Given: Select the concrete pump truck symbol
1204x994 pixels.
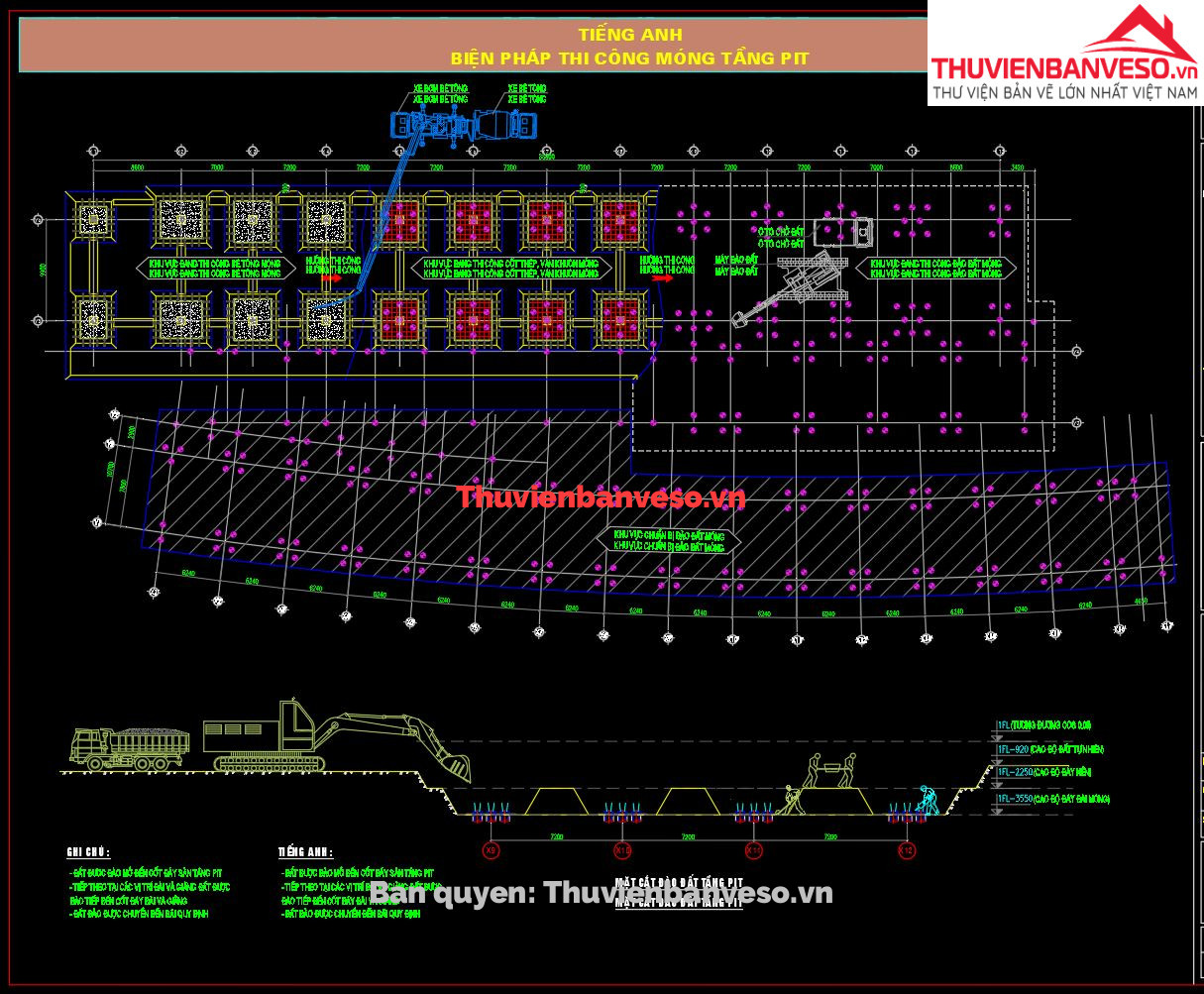Looking at the screenshot, I should click(428, 125).
